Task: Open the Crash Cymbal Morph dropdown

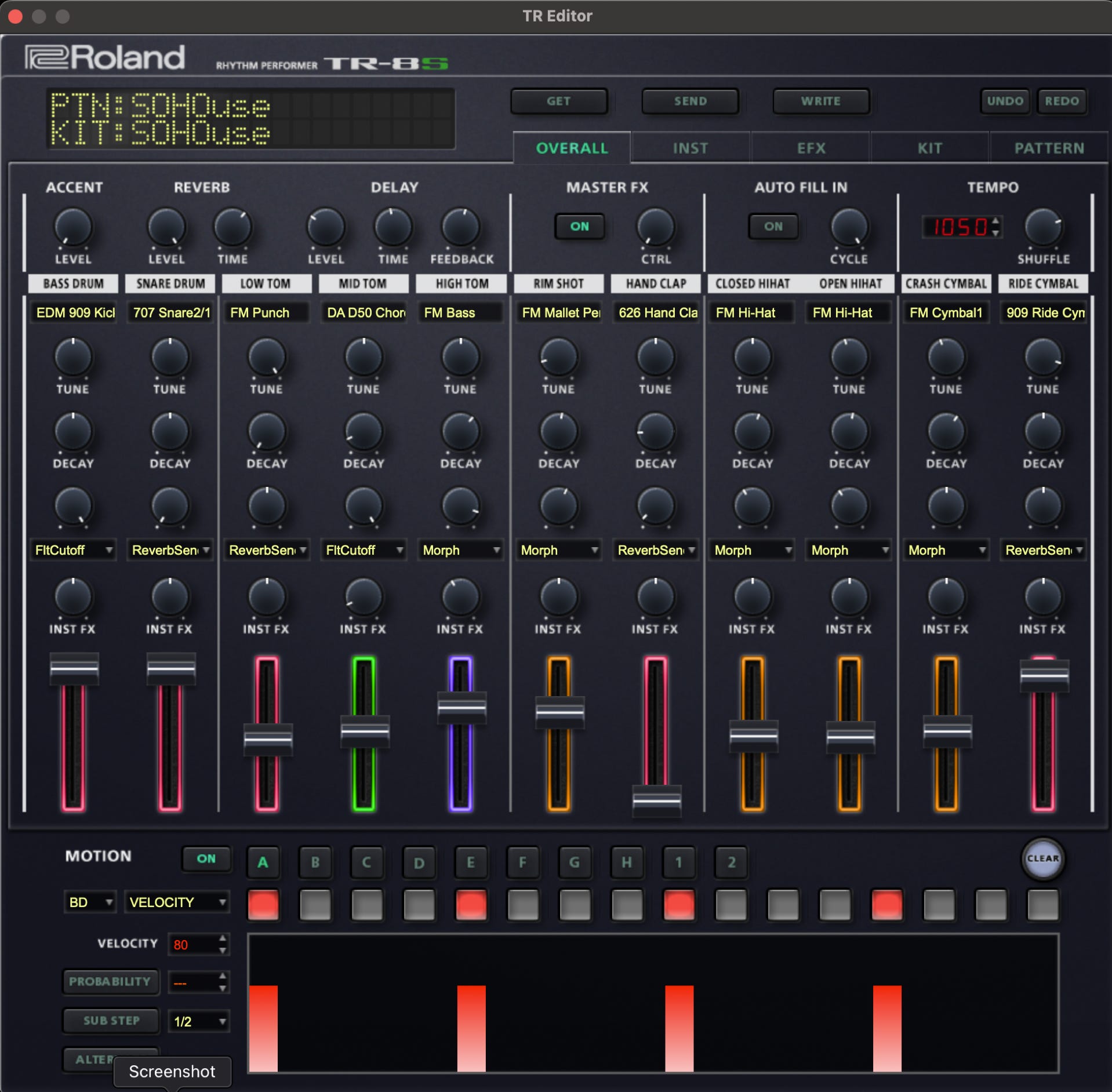Action: (946, 550)
